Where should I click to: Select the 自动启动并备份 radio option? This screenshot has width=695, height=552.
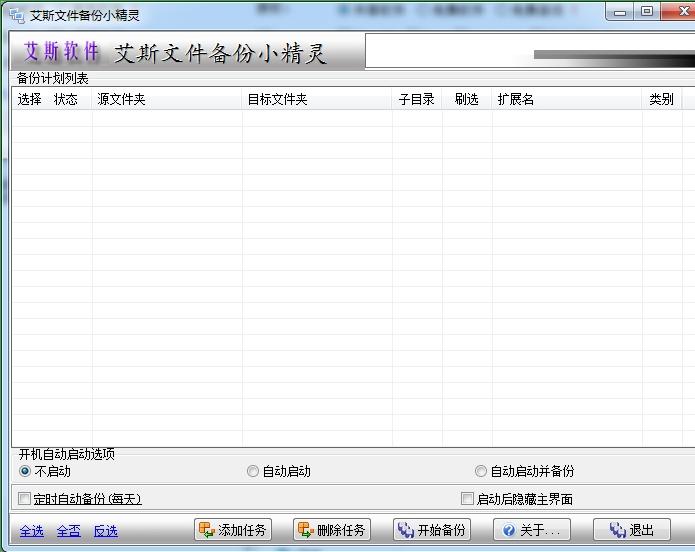481,471
